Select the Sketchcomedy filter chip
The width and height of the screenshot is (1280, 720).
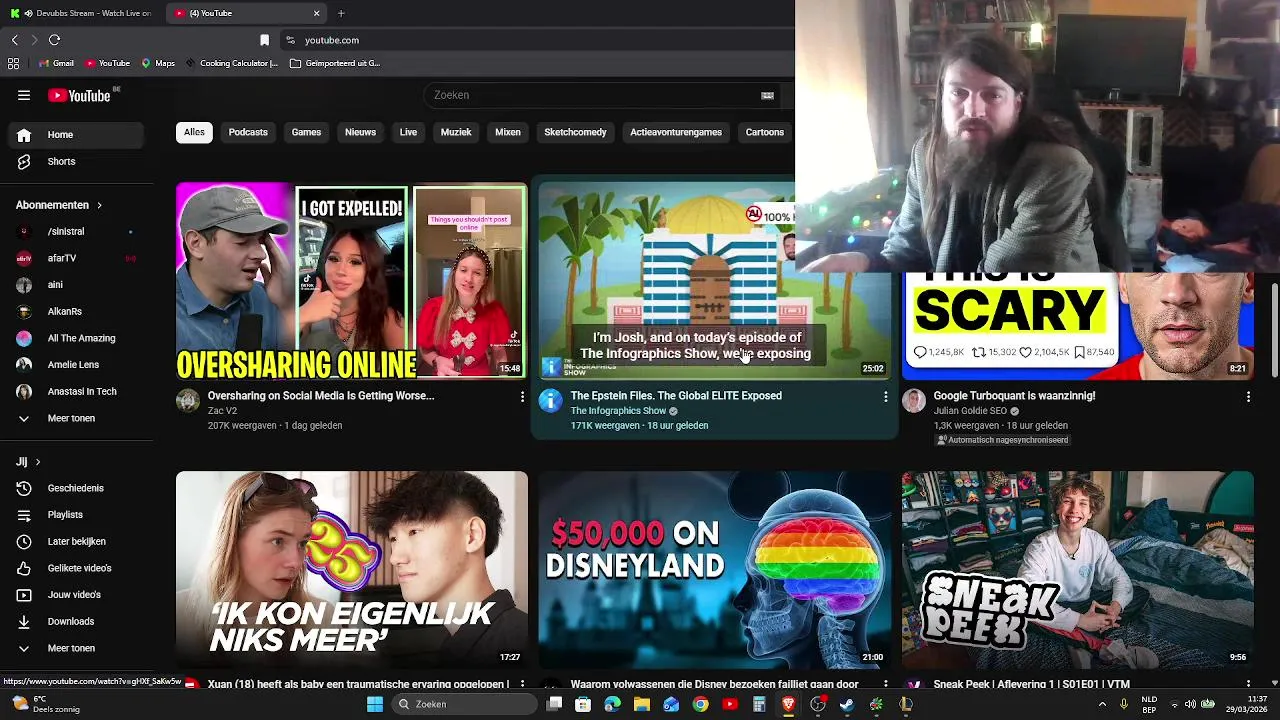(x=575, y=132)
